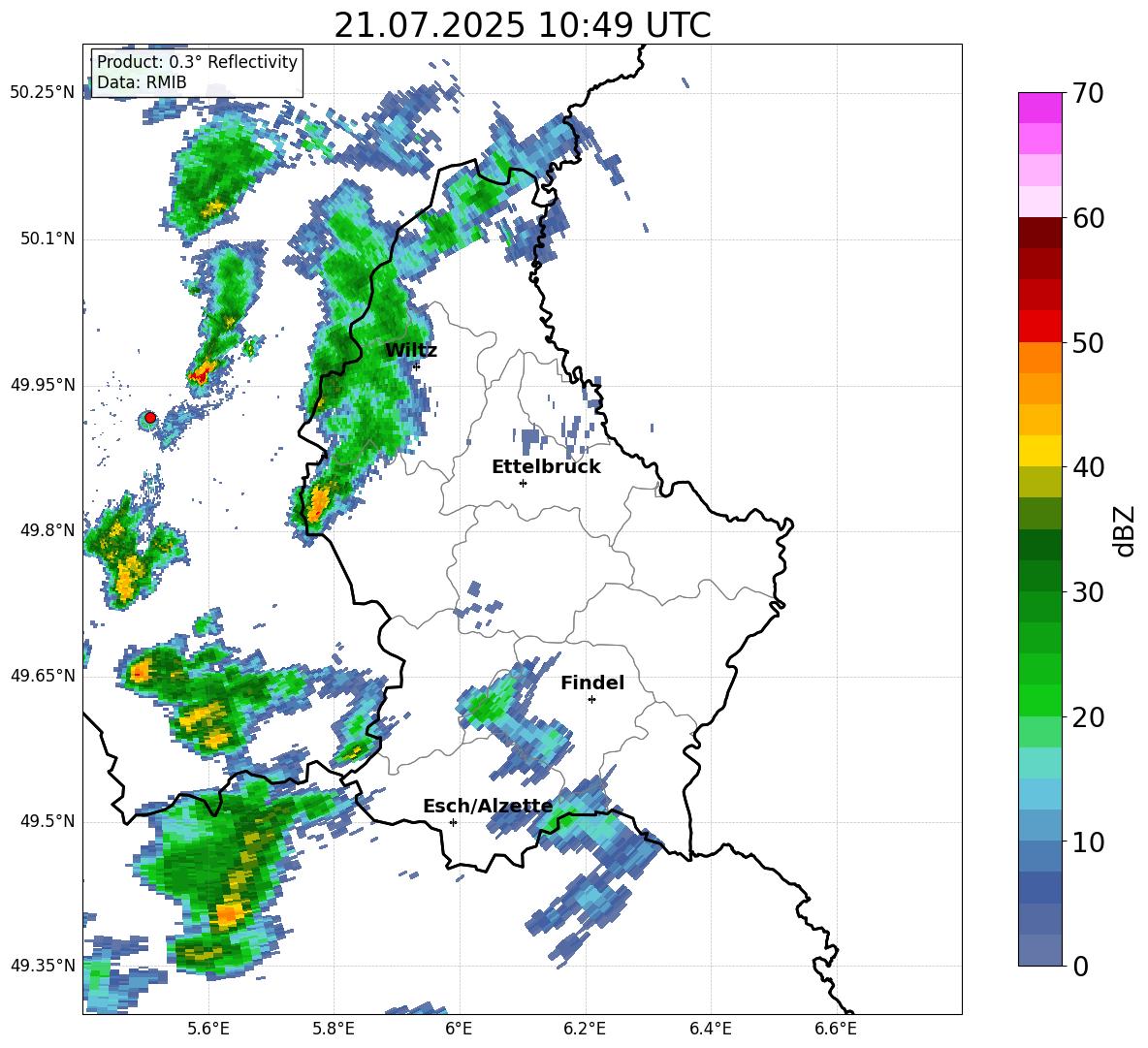1148x1048 pixels.
Task: Click the 'Product: 0.3° Reflectivity' legend text
Action: pyautogui.click(x=197, y=61)
